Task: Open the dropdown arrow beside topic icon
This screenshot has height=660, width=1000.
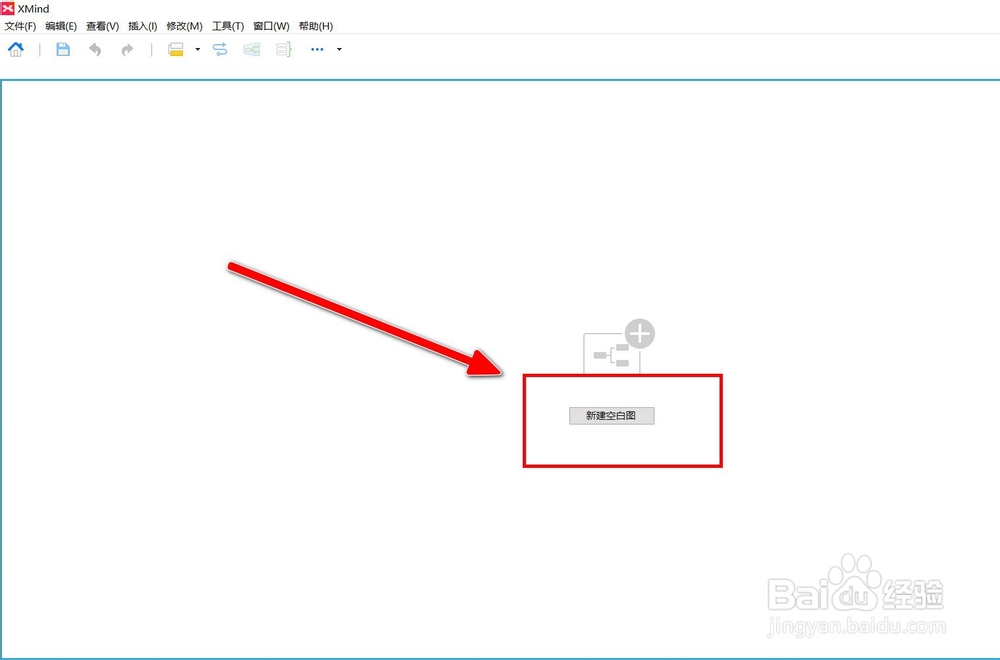Action: 198,49
